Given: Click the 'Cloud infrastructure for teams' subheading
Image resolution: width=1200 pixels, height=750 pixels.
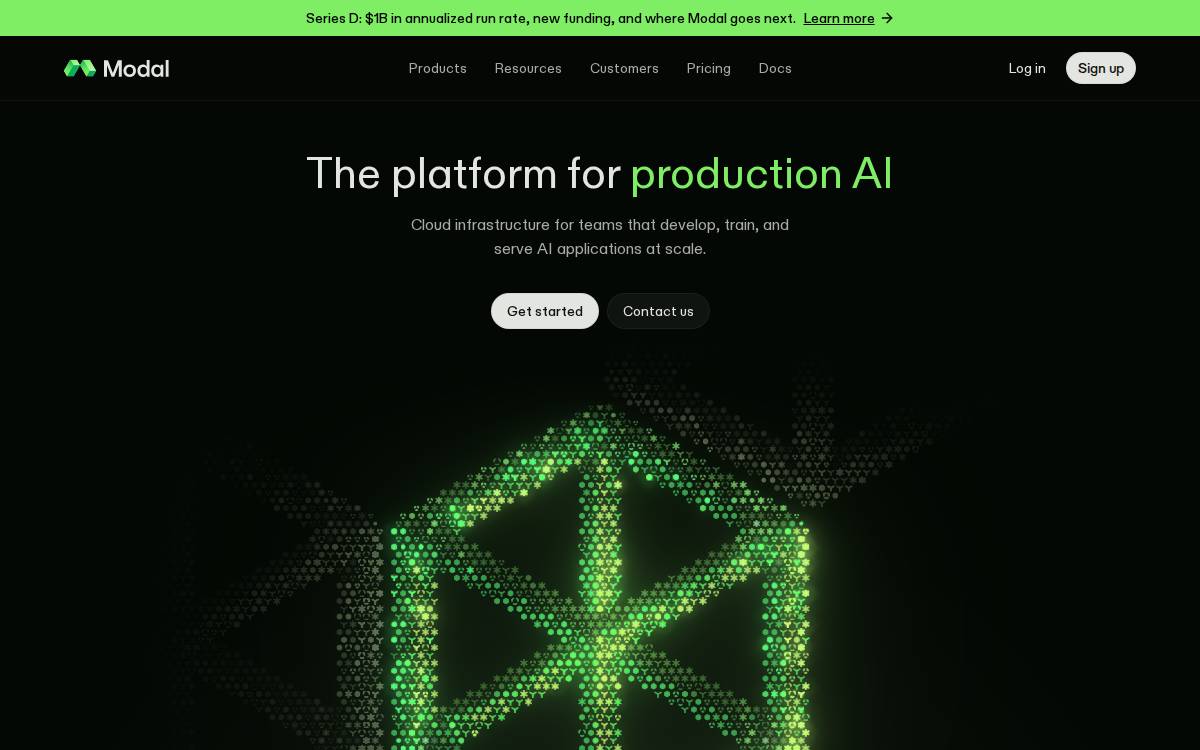Looking at the screenshot, I should click(x=600, y=237).
